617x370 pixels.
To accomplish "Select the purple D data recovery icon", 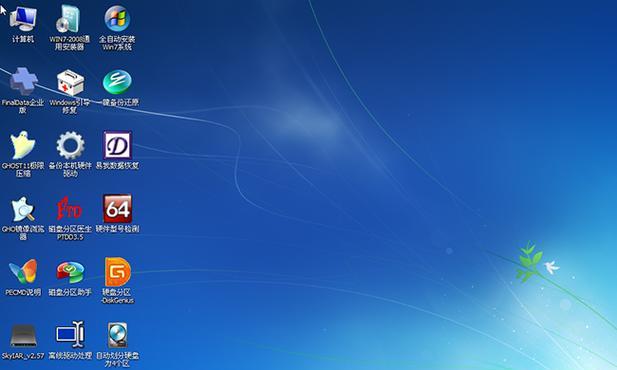I will click(x=117, y=145).
